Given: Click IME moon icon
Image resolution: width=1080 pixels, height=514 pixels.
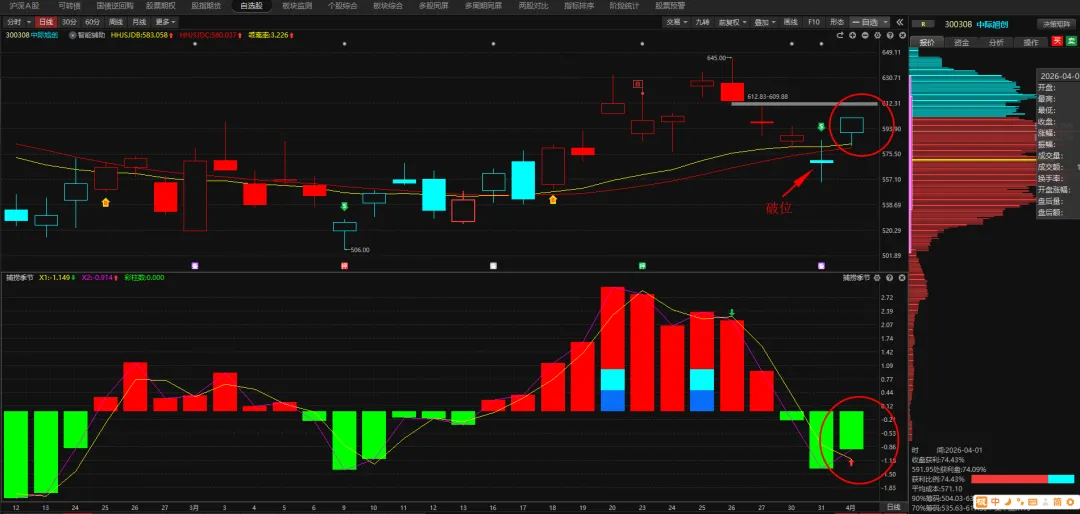Looking at the screenshot, I should pos(1008,501).
